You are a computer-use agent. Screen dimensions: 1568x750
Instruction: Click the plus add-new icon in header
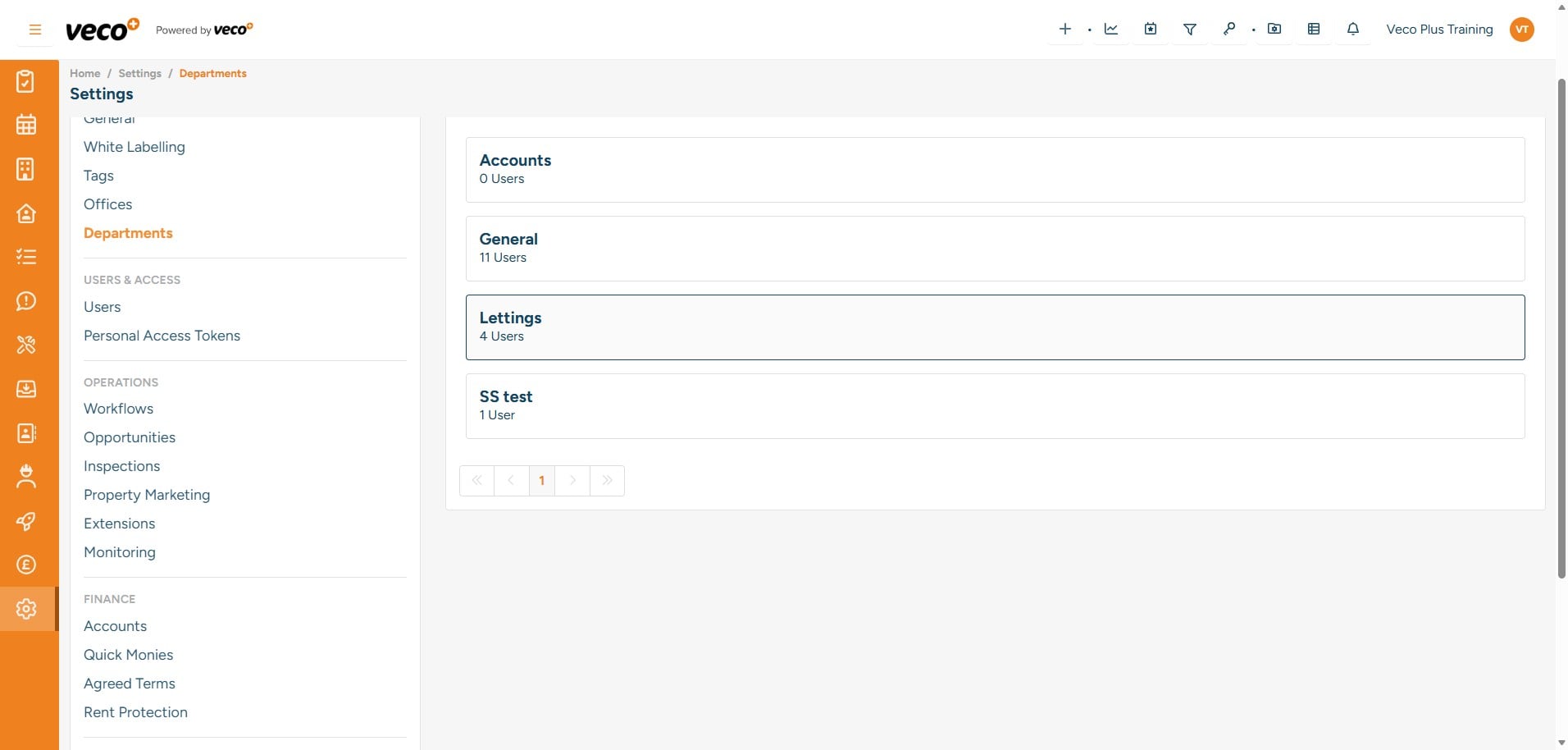tap(1065, 30)
